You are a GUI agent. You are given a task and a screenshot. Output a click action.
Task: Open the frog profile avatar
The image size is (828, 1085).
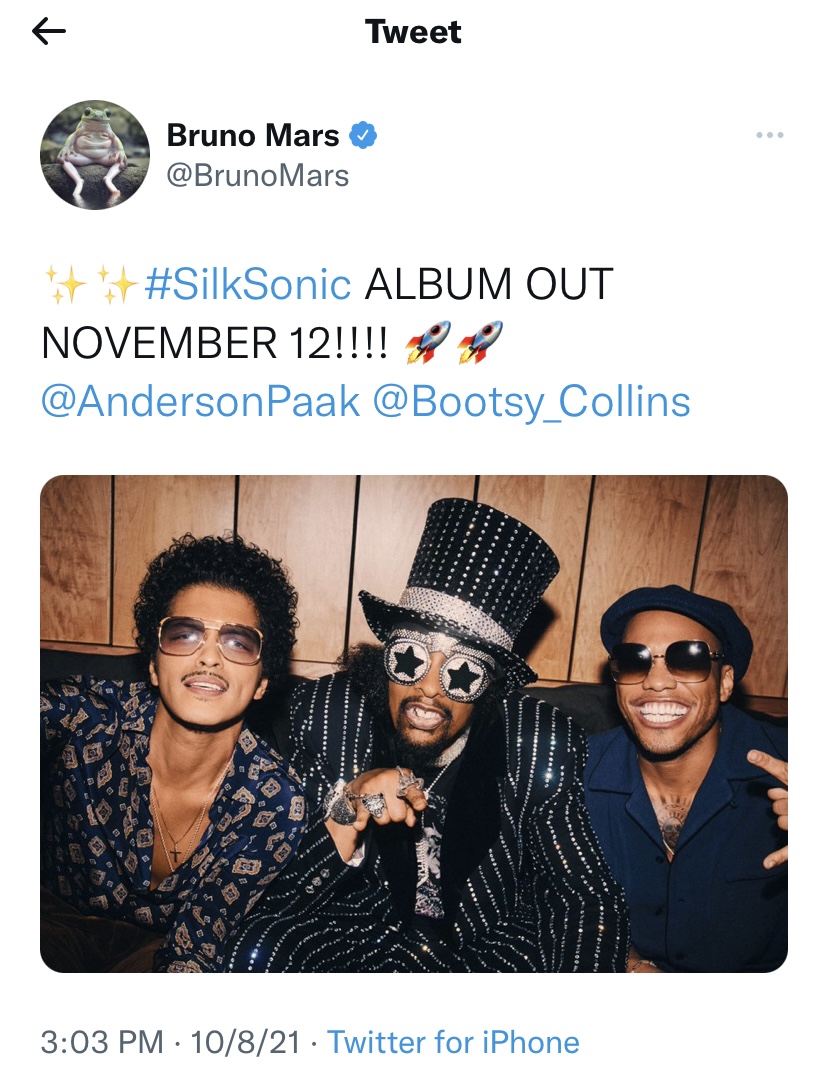(95, 155)
